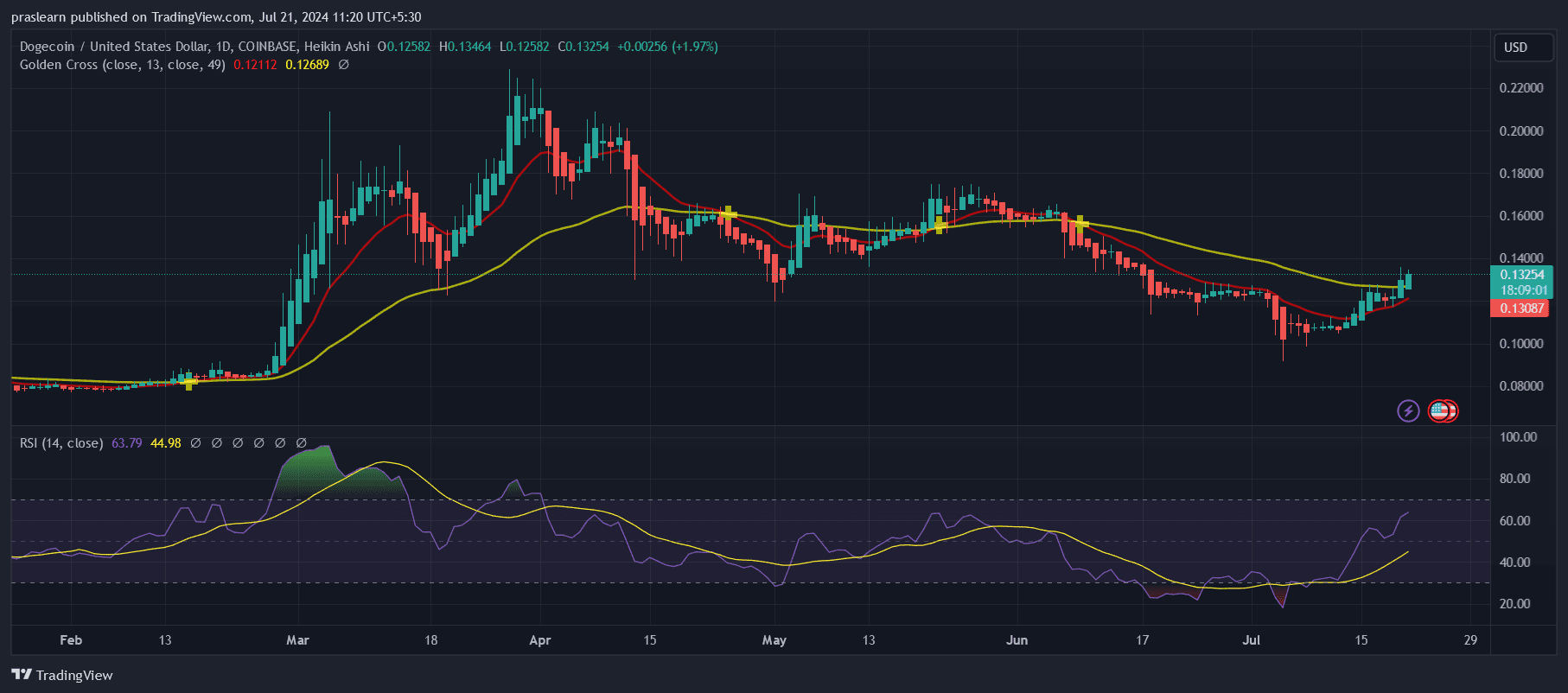Click the red Golden Cross value 0.12112

[255, 65]
